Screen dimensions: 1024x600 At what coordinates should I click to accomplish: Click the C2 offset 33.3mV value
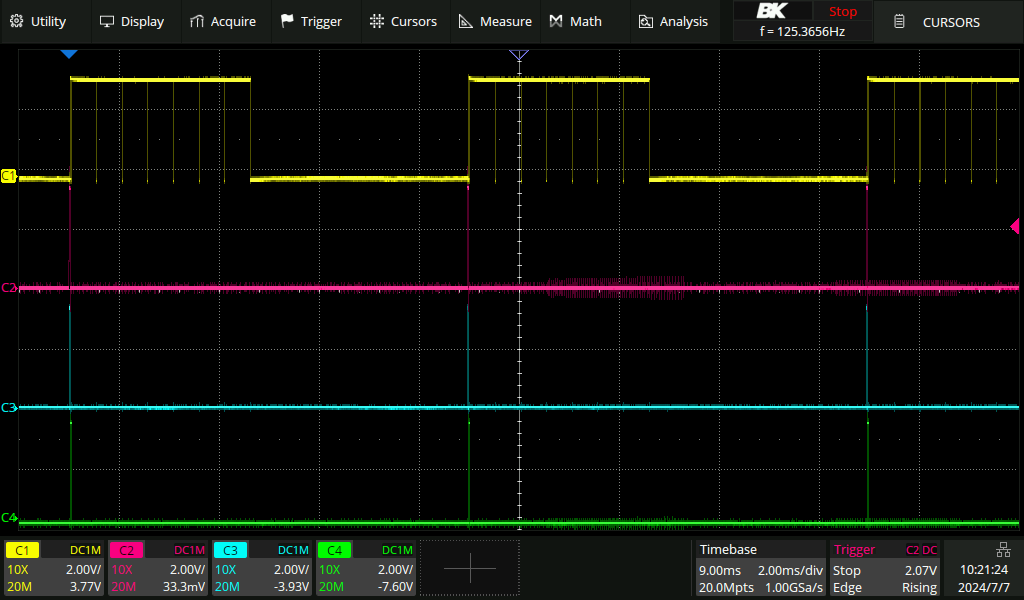click(184, 587)
